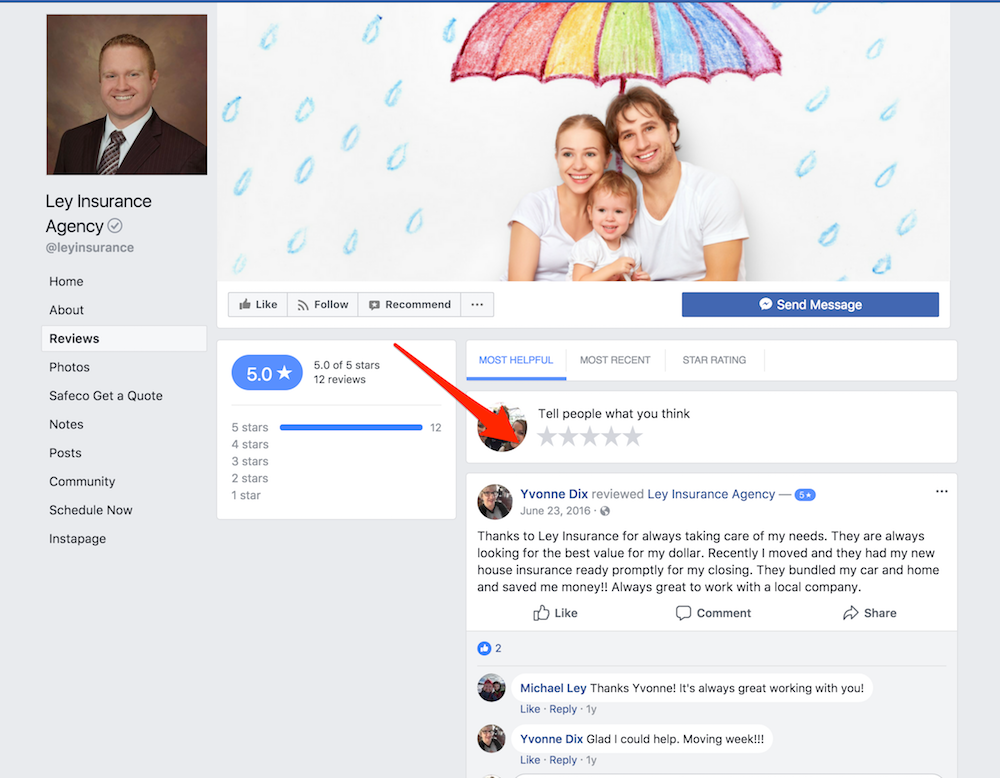Click the Tell people what you think prompt
Viewport: 1000px width, 778px height.
(x=614, y=414)
